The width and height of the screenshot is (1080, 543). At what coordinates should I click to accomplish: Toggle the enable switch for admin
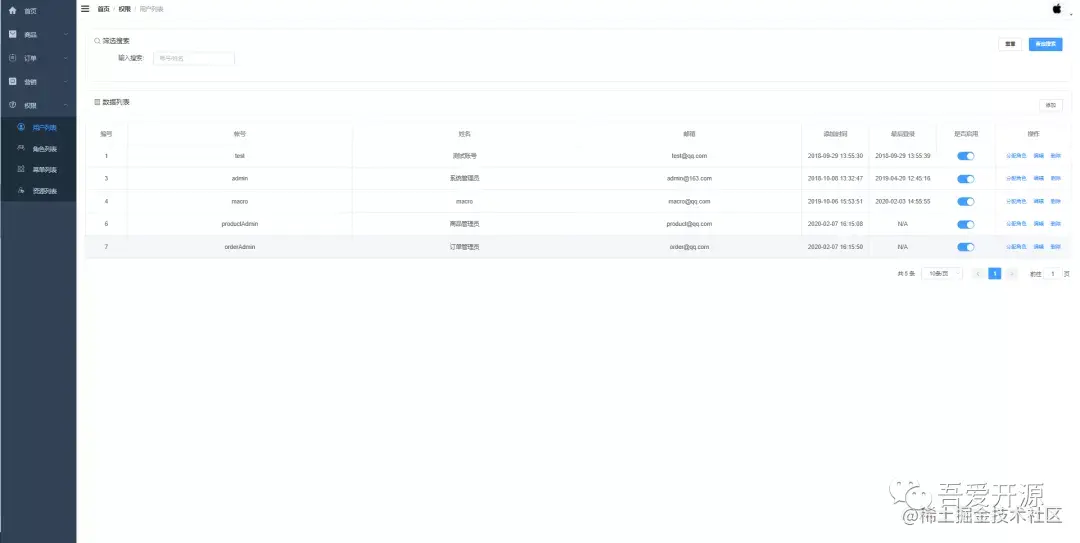[966, 178]
